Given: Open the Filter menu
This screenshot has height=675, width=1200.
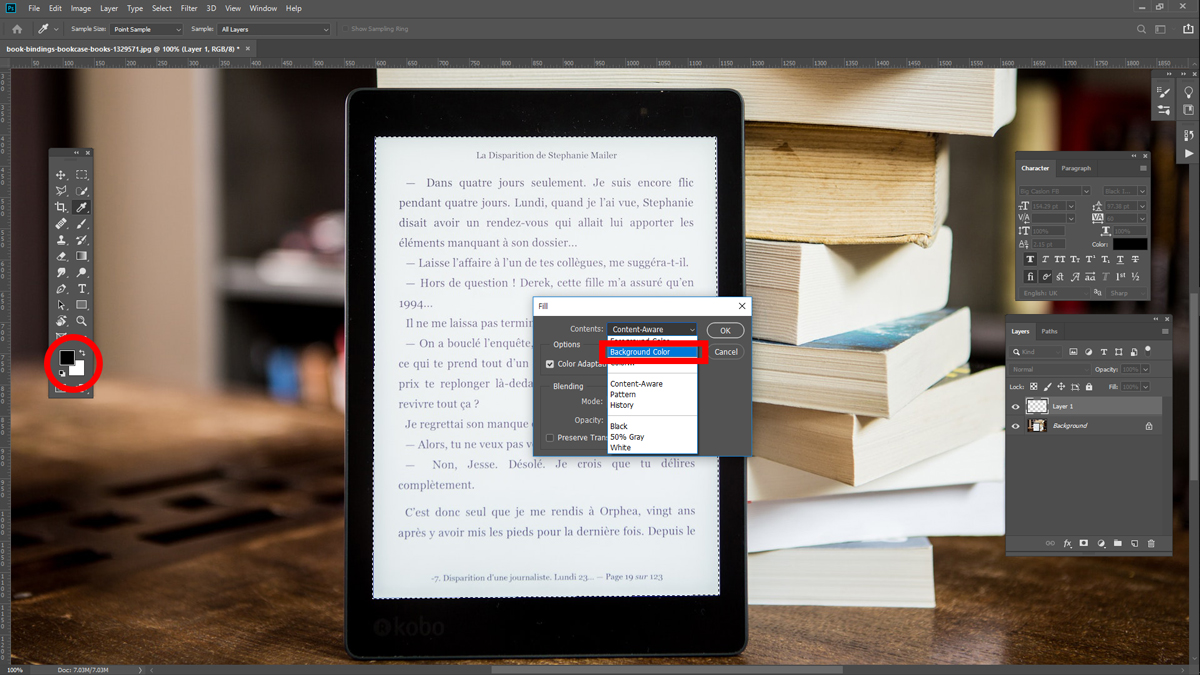Looking at the screenshot, I should point(189,8).
